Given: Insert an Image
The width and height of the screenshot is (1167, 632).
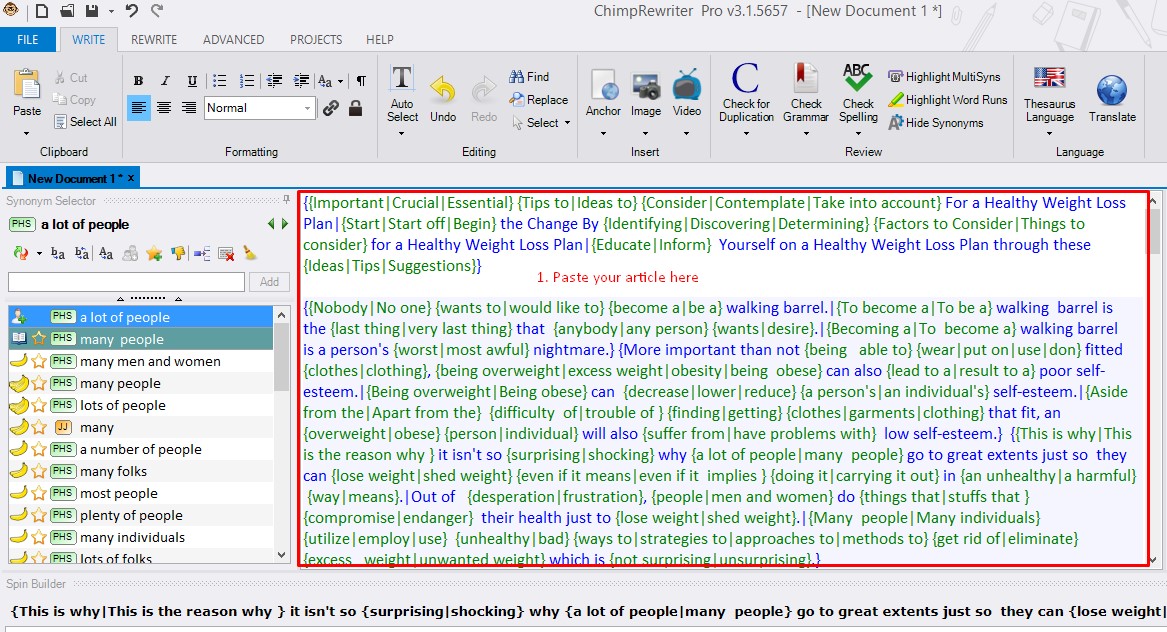Looking at the screenshot, I should pyautogui.click(x=645, y=92).
